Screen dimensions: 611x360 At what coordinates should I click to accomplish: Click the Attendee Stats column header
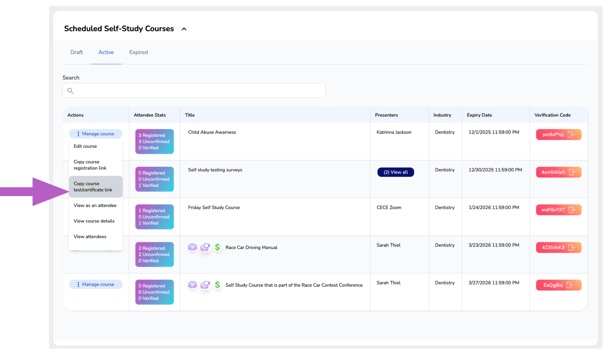tap(150, 115)
